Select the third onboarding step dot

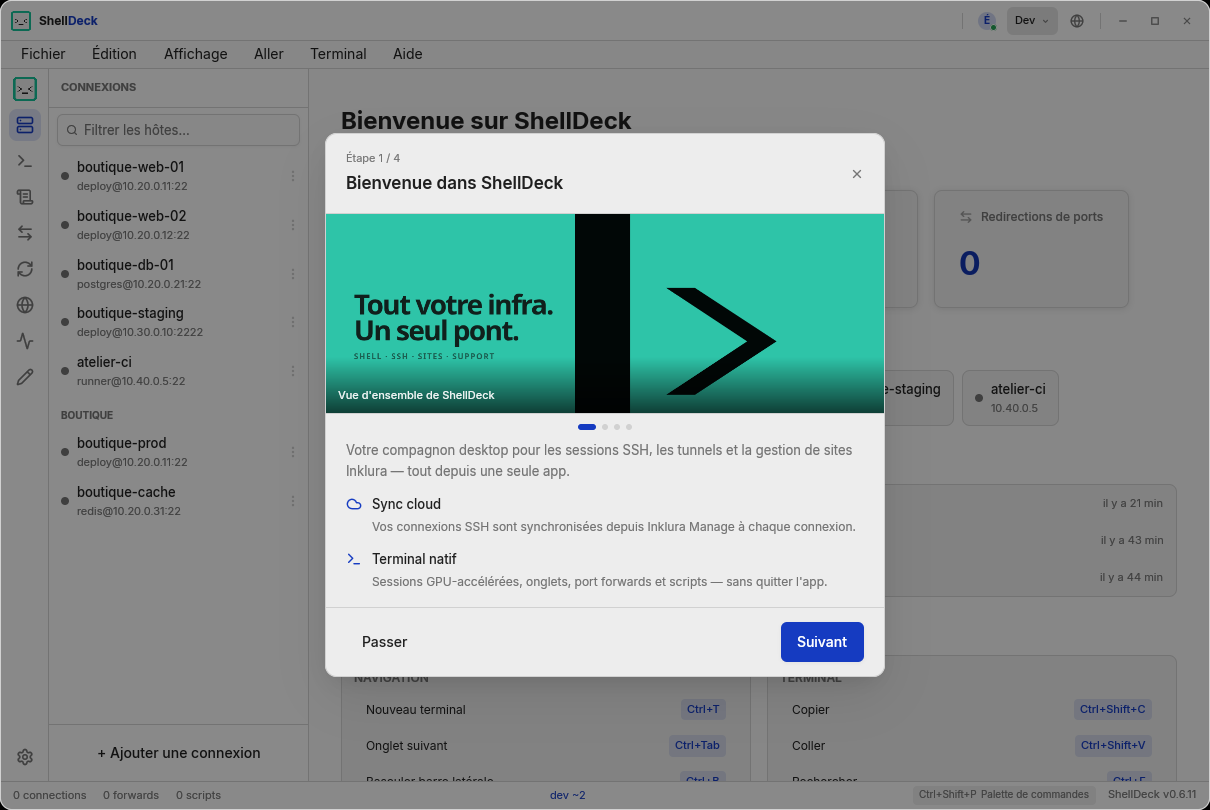point(617,427)
